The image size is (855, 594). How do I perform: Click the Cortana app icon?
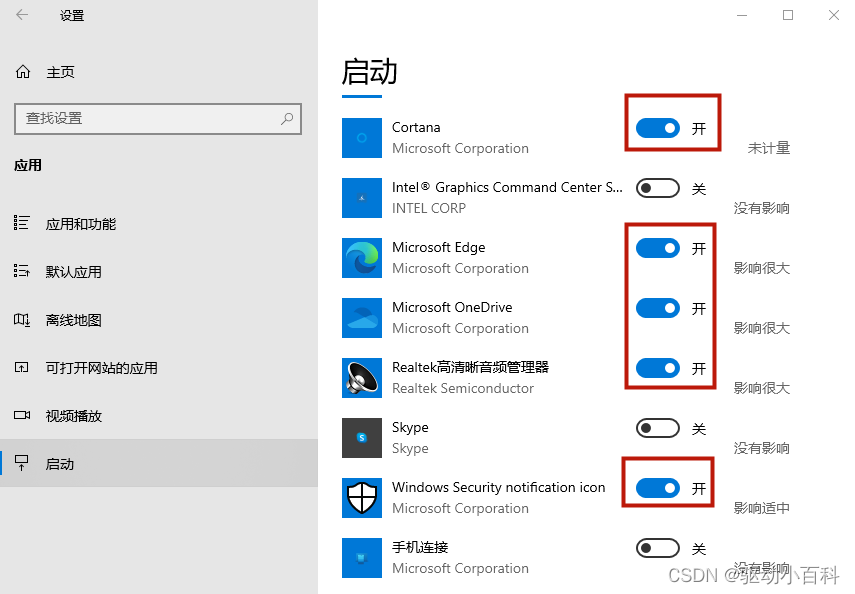(x=362, y=138)
